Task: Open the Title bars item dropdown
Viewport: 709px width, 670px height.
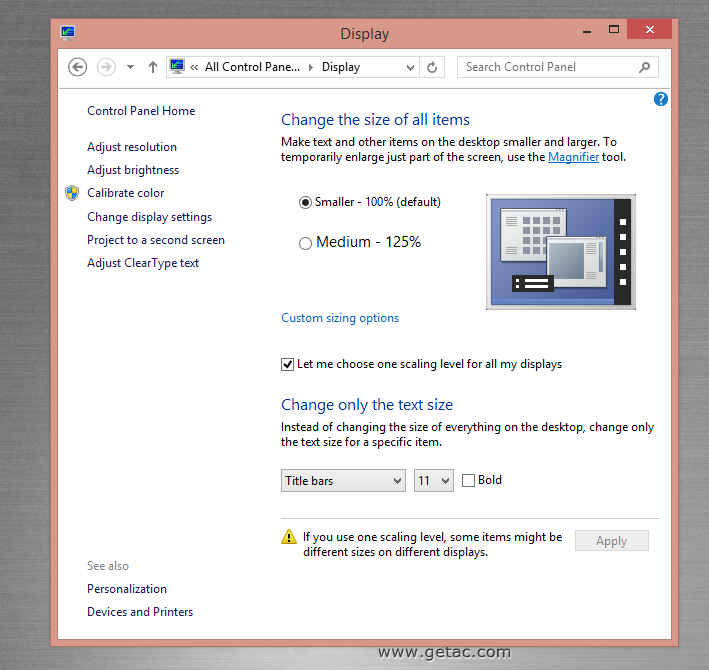Action: click(343, 481)
